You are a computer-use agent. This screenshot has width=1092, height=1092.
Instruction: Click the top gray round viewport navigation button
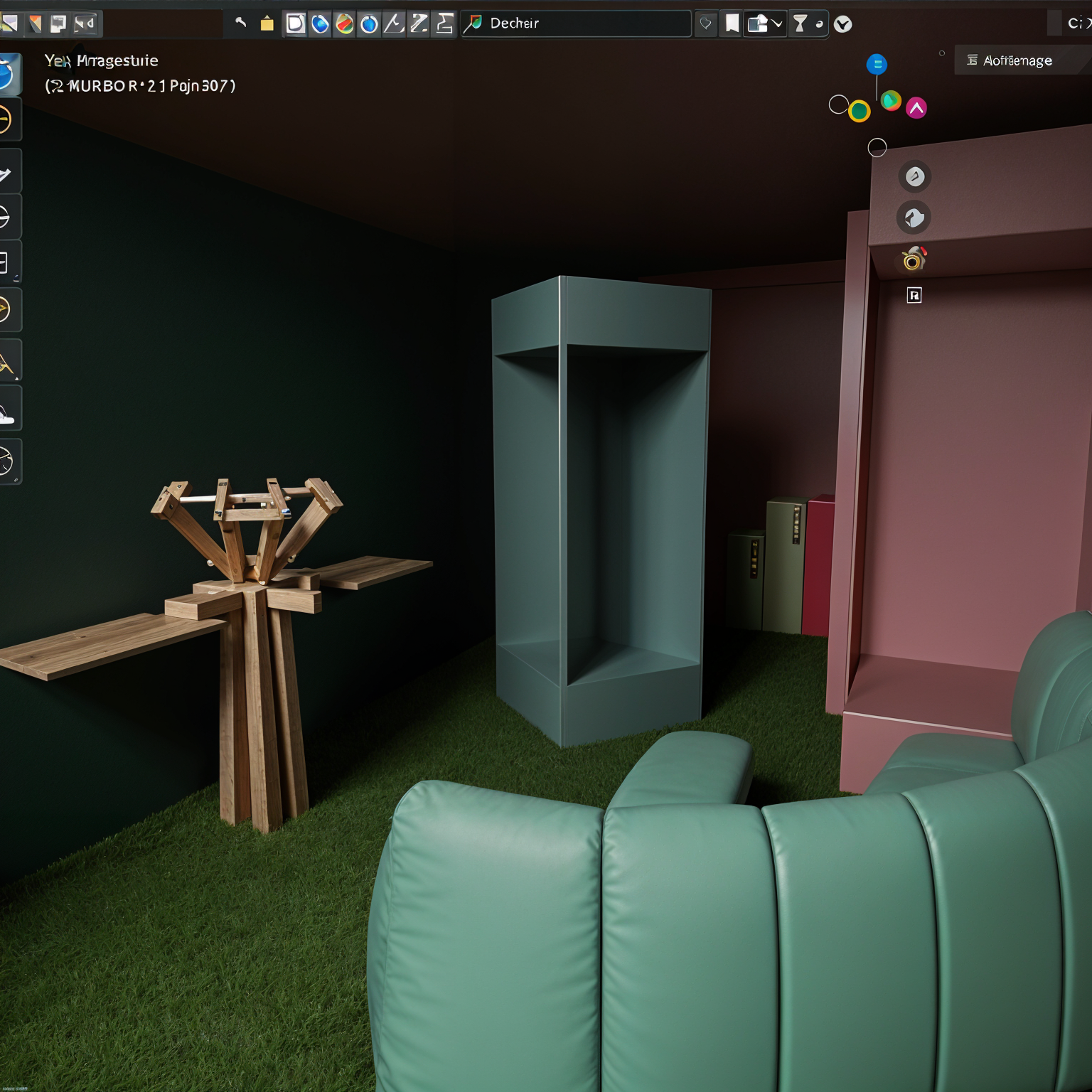point(914,176)
